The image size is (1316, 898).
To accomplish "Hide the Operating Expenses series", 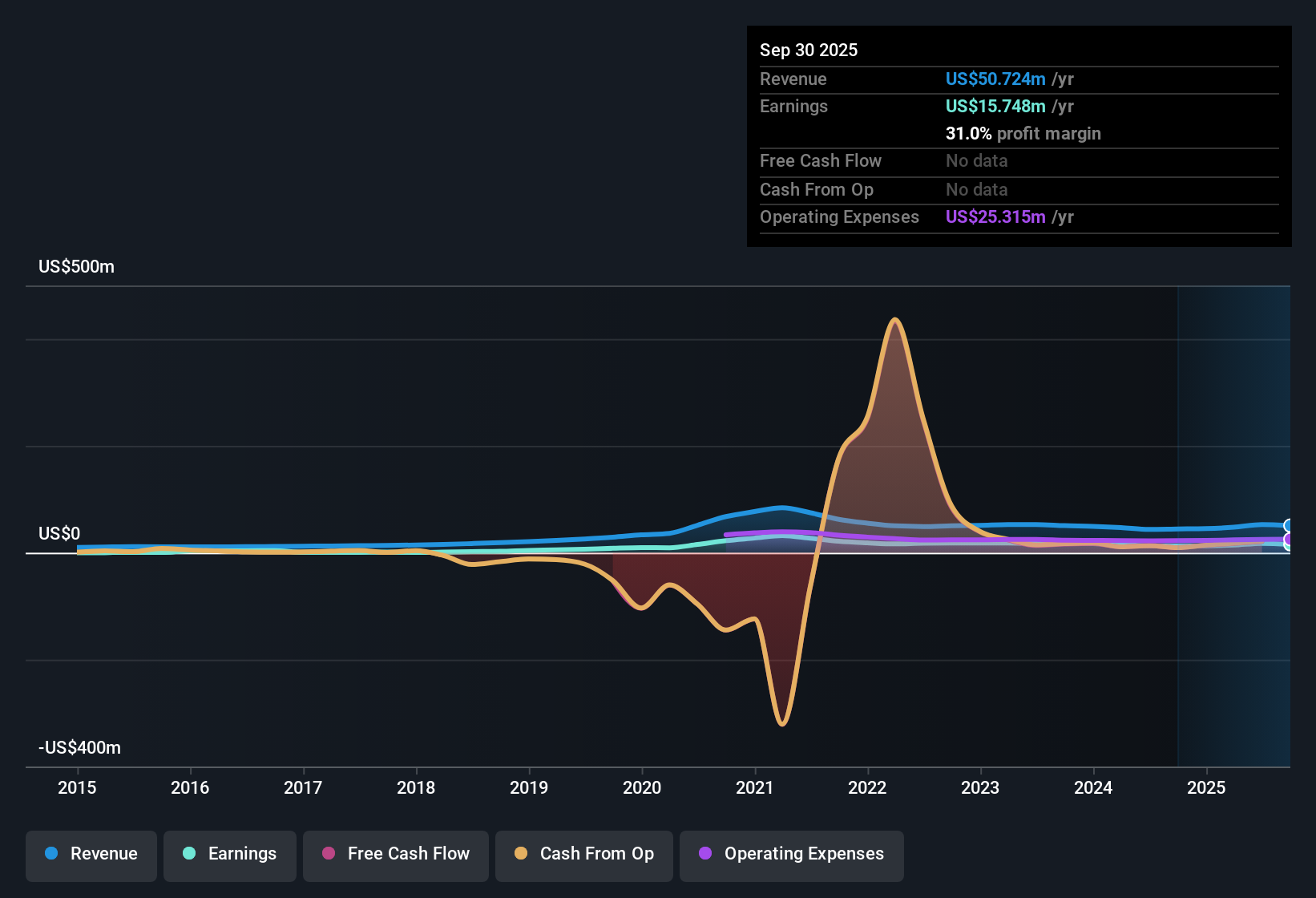I will (791, 854).
